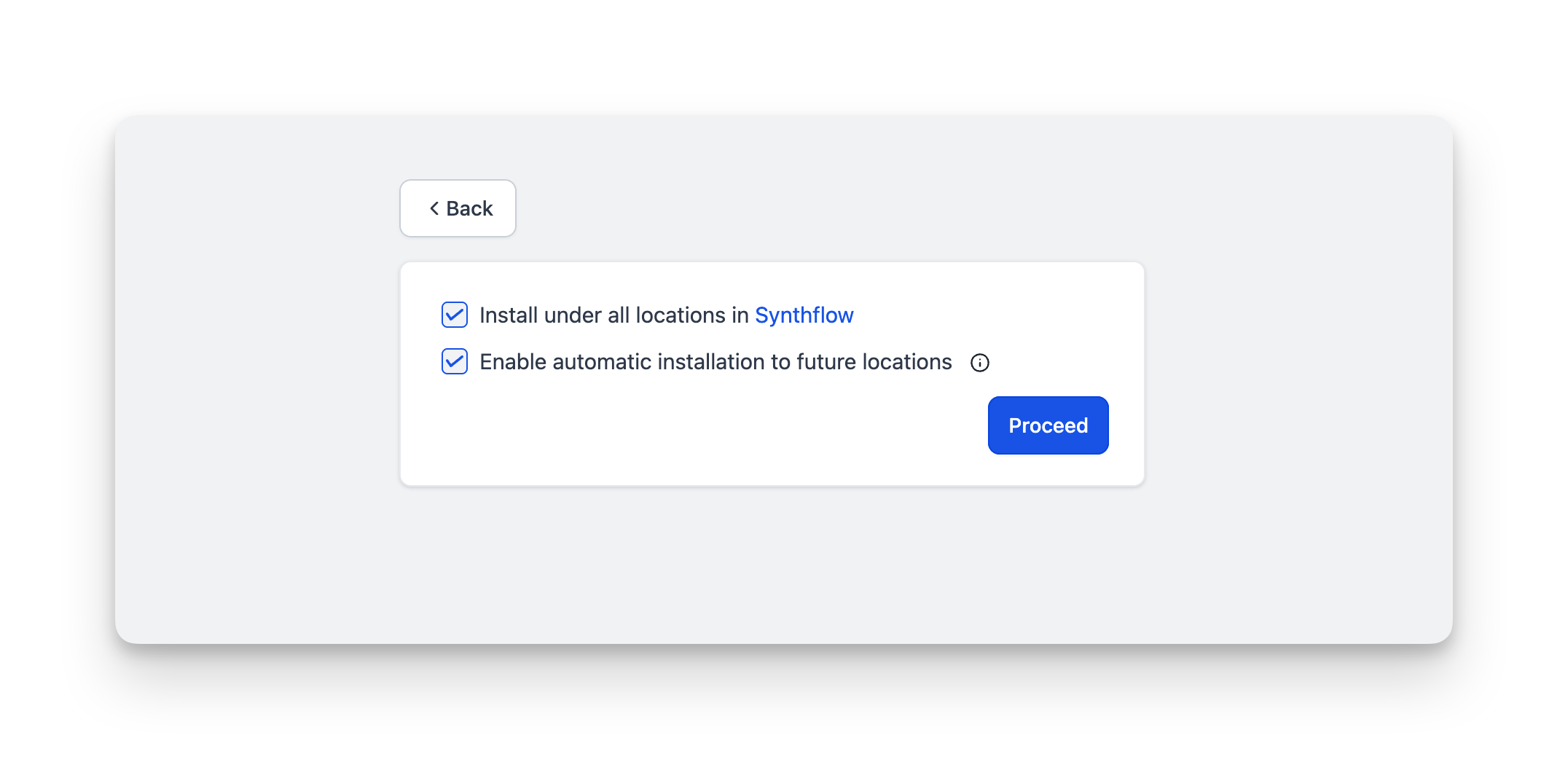Screen dimensions: 1568x759
Task: Click the checkmark beside Enable automatic installation
Action: coord(455,361)
